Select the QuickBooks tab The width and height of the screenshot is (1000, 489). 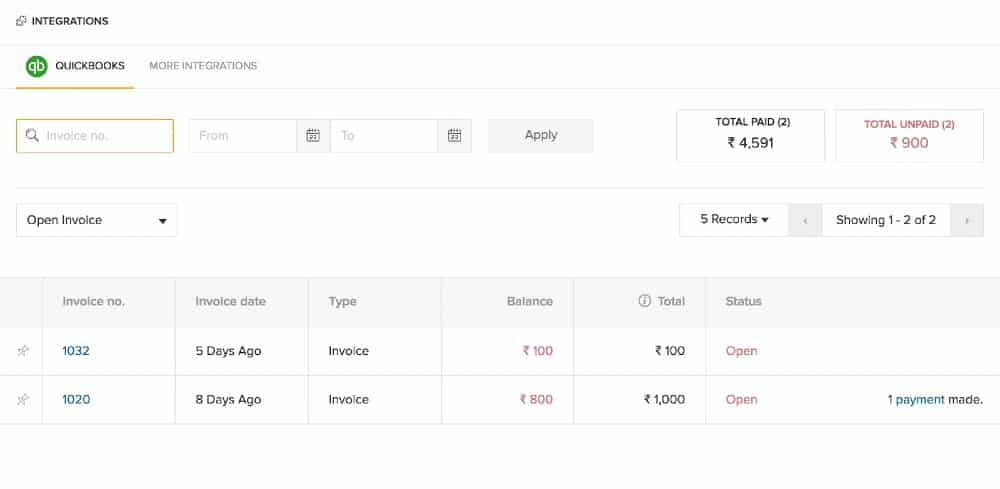pos(89,66)
